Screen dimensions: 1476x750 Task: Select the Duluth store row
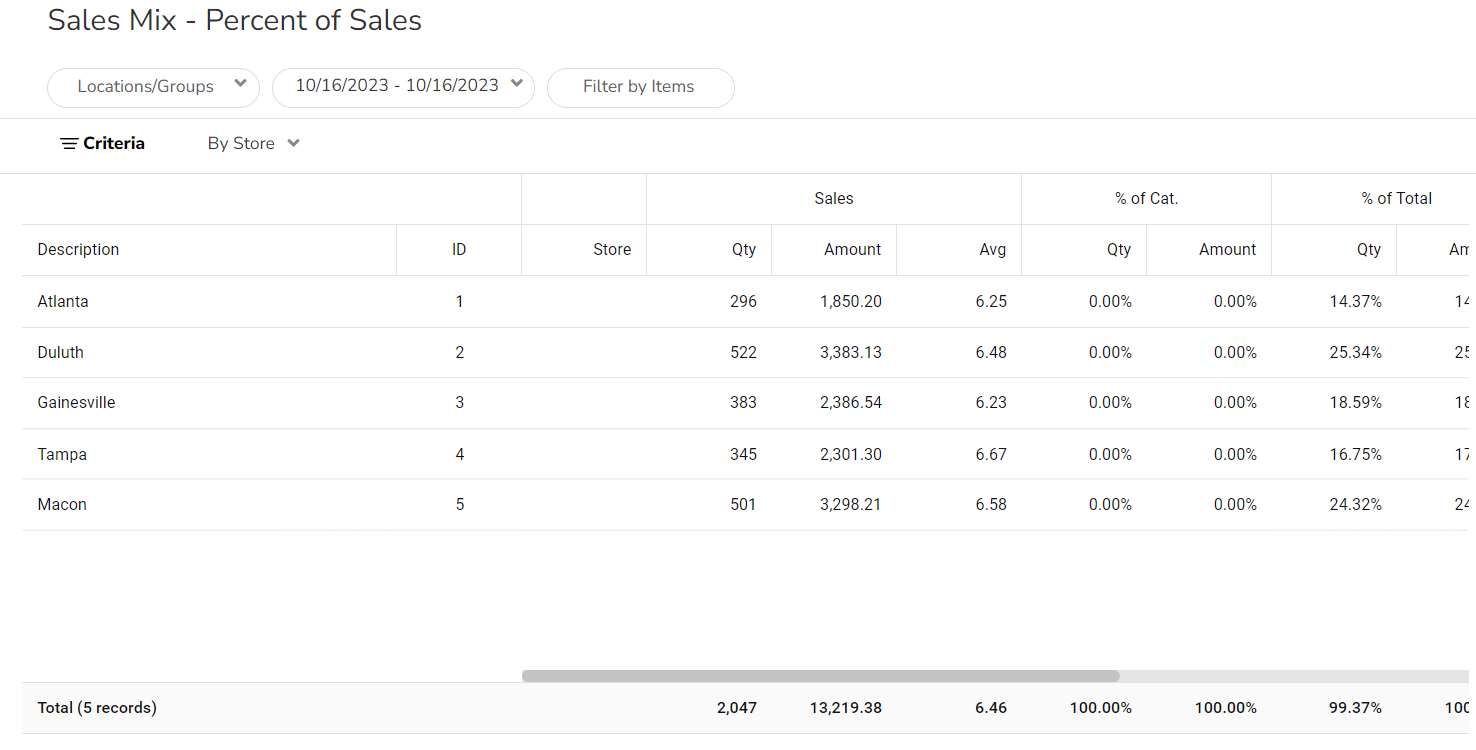(x=61, y=353)
